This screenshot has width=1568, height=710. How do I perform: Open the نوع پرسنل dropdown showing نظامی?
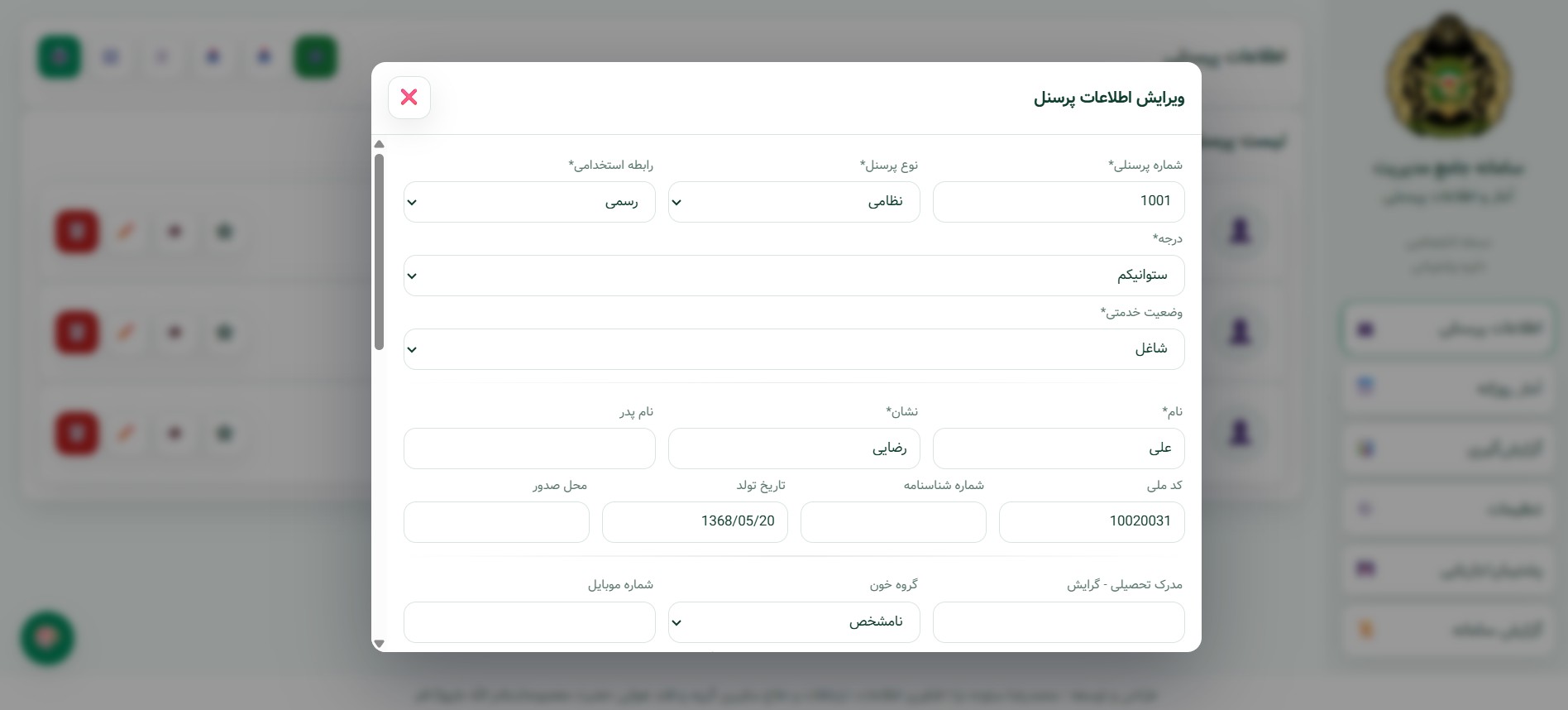pos(793,202)
